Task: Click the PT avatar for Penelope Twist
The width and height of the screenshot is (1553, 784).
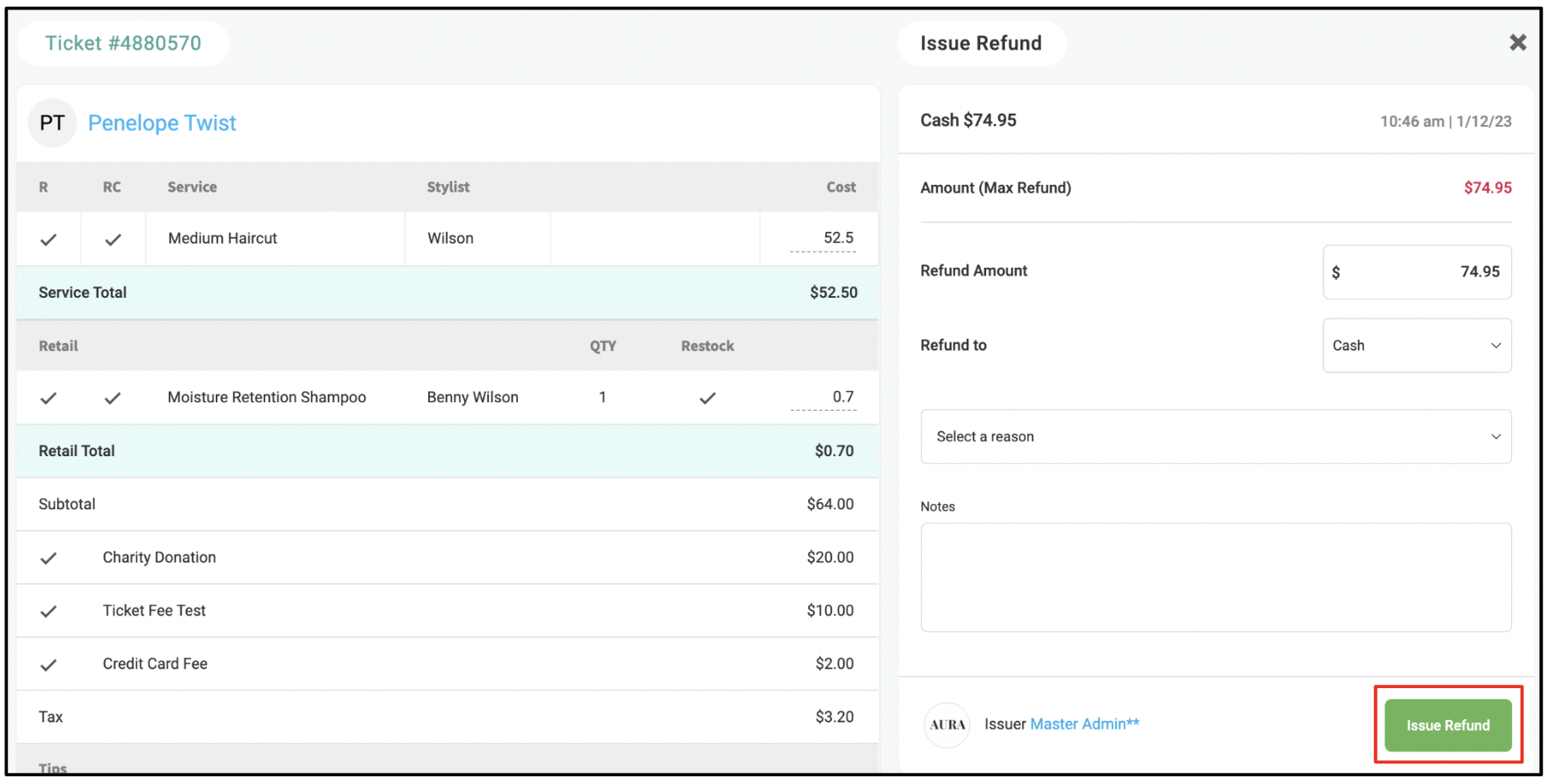Action: coord(52,123)
